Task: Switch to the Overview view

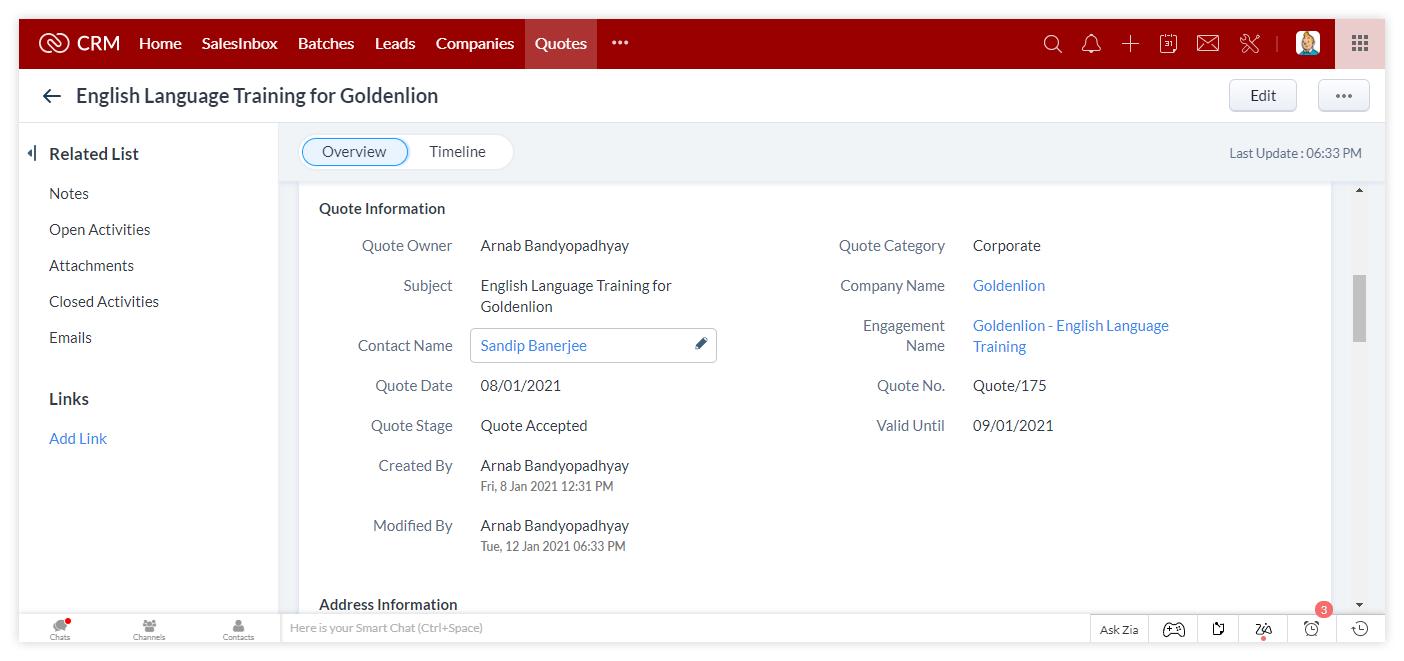Action: 354,152
